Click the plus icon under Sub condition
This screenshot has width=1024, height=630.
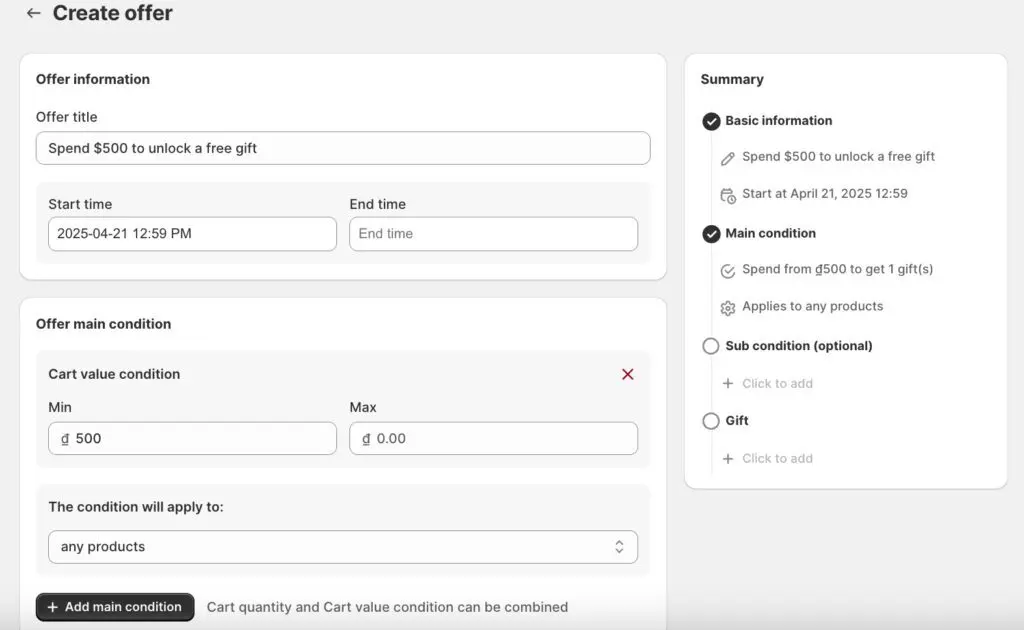click(x=728, y=384)
